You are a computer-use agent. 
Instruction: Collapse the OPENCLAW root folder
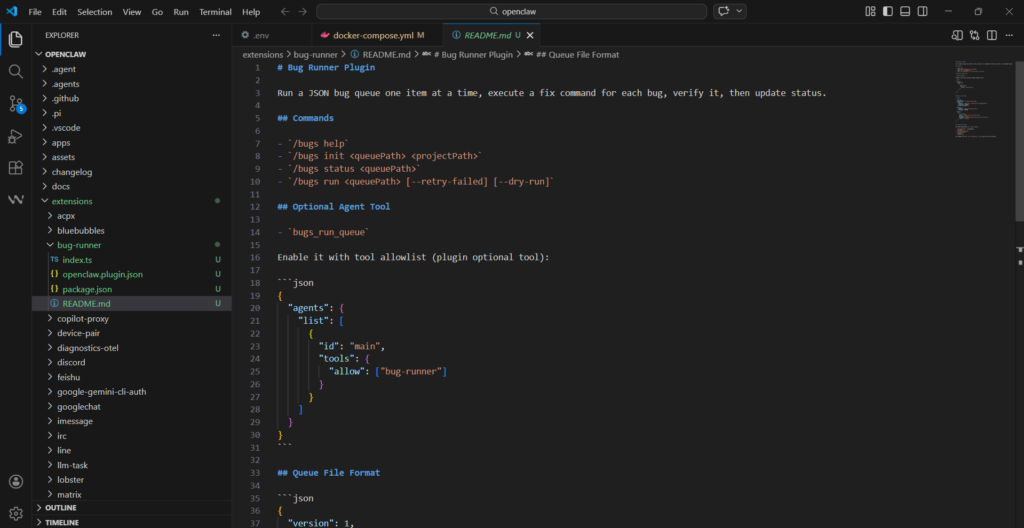(x=39, y=54)
